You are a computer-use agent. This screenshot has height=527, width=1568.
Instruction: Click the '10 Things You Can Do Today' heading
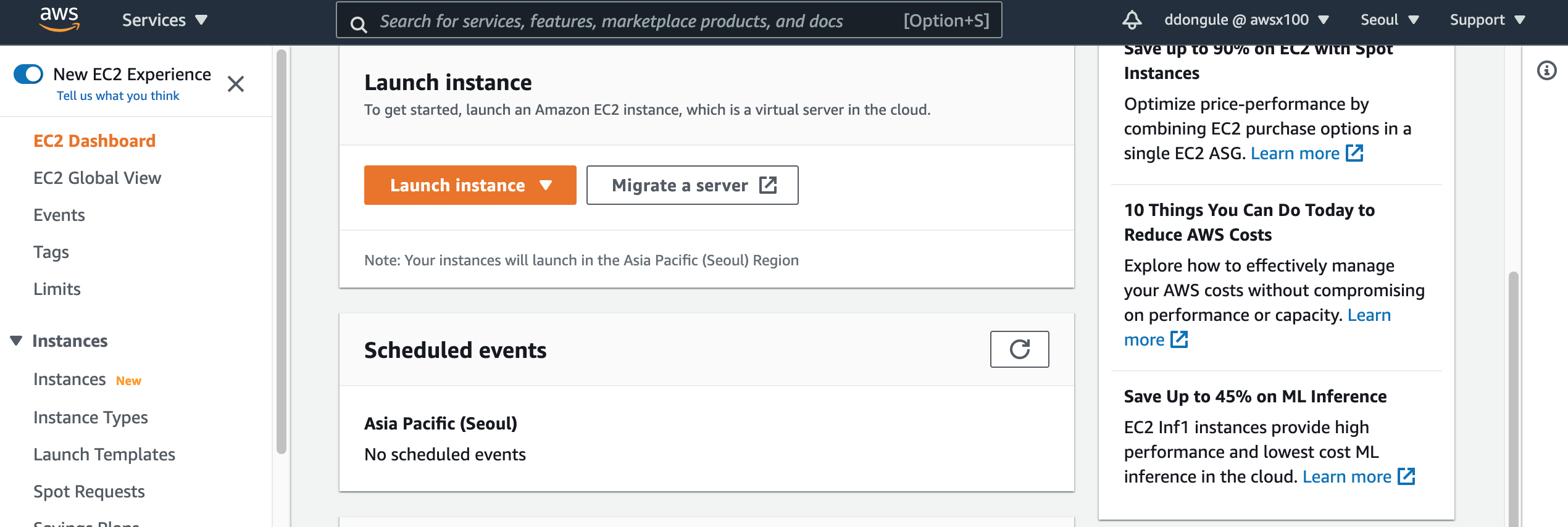(x=1249, y=222)
